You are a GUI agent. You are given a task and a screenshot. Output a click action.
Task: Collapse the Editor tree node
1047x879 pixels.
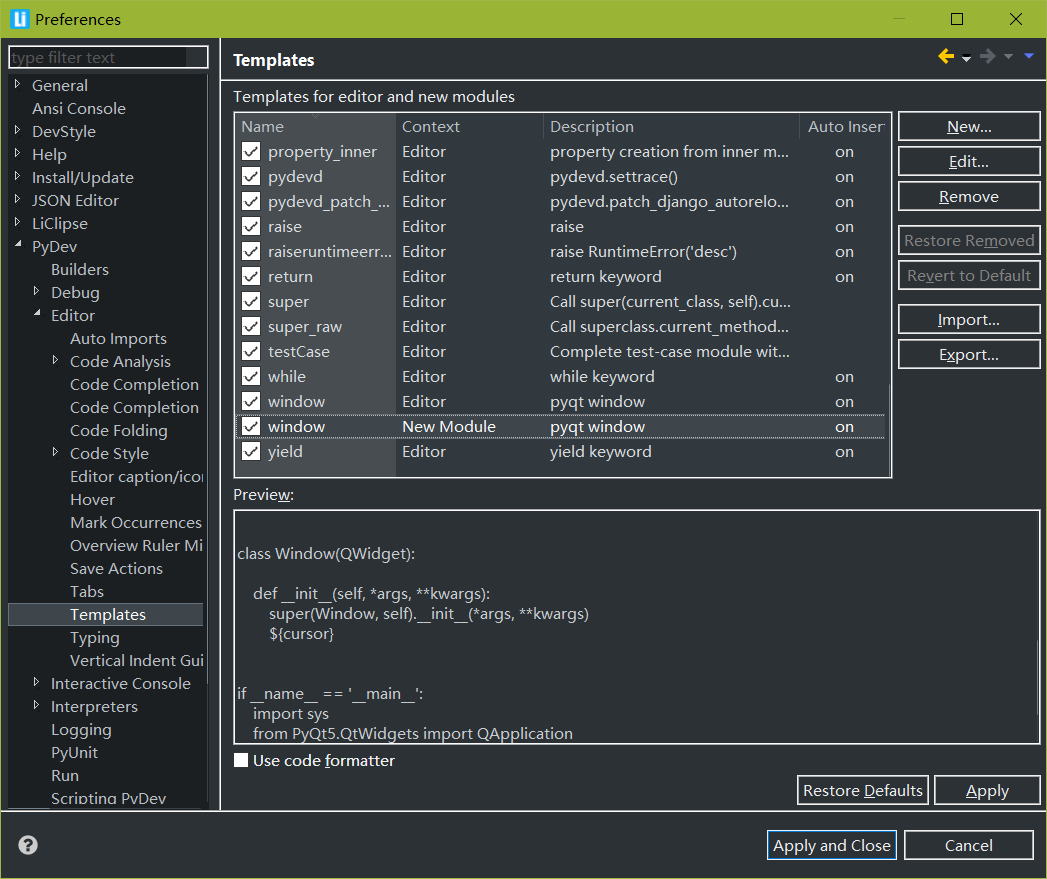point(37,314)
